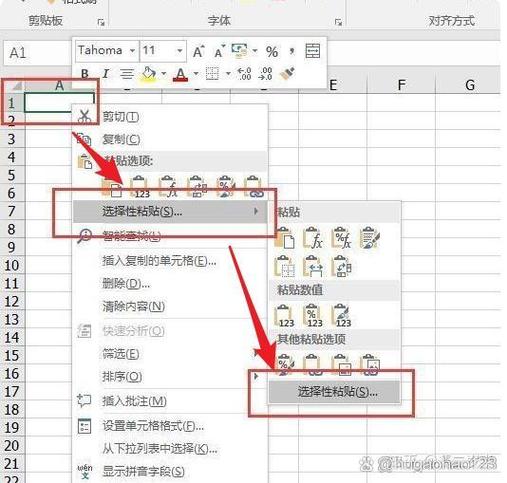Click Italic in the mini toolbar
Viewport: 507px width, 483px height.
[106, 74]
